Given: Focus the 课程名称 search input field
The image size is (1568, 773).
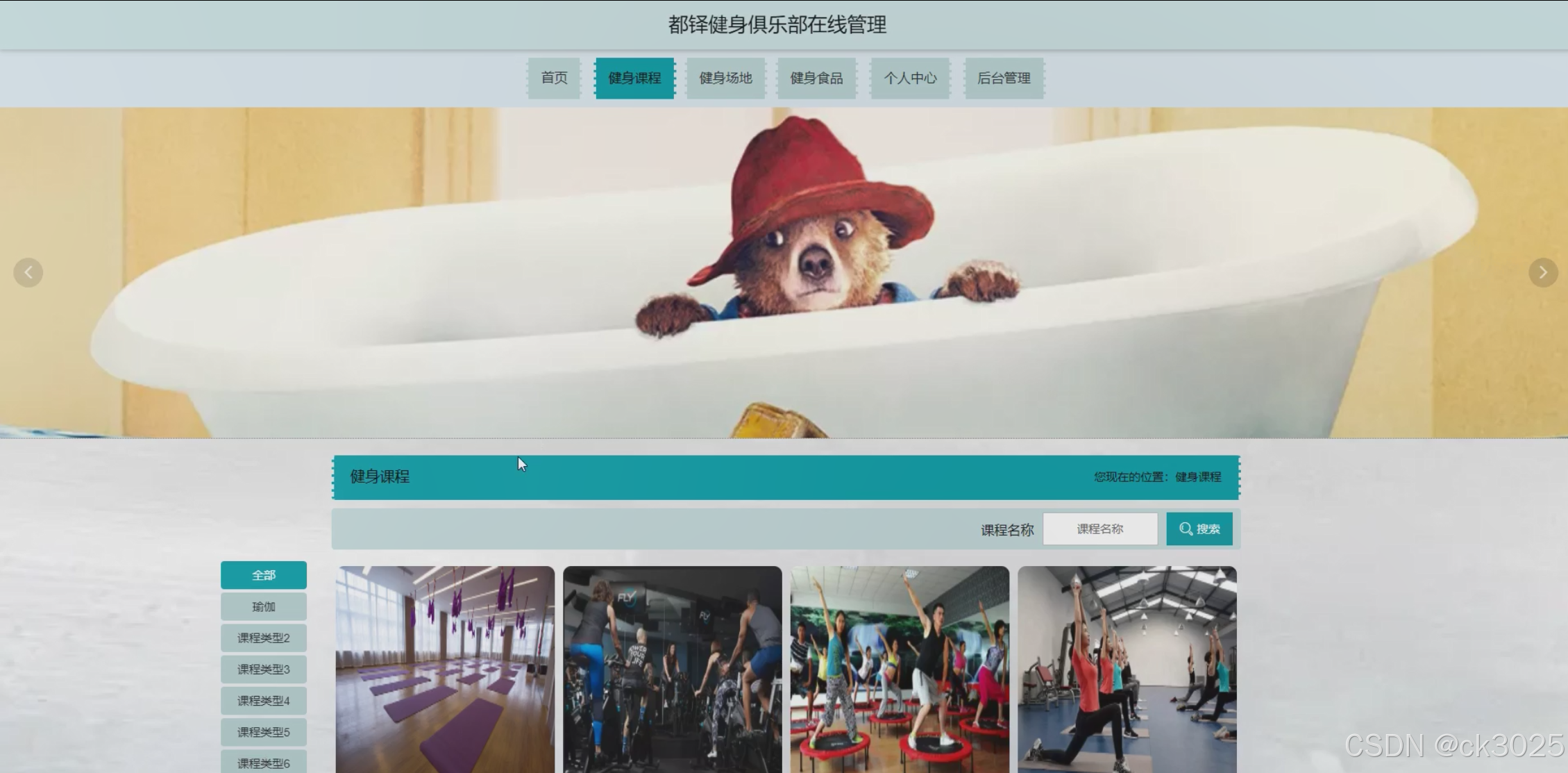Looking at the screenshot, I should (x=1099, y=529).
